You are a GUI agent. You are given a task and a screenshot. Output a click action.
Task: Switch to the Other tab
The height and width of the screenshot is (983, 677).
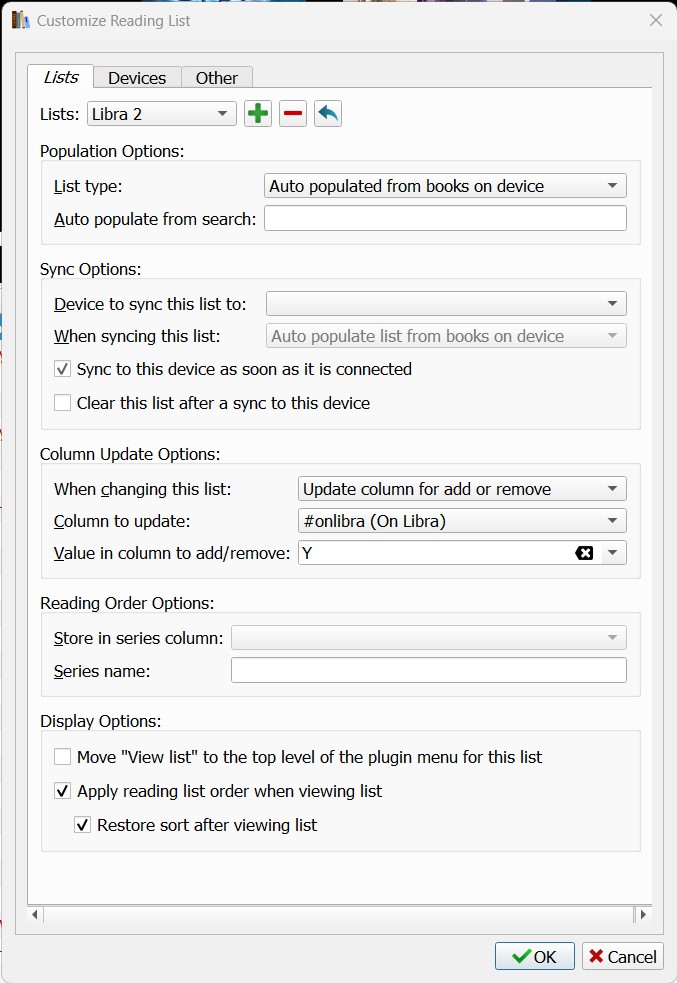(217, 78)
